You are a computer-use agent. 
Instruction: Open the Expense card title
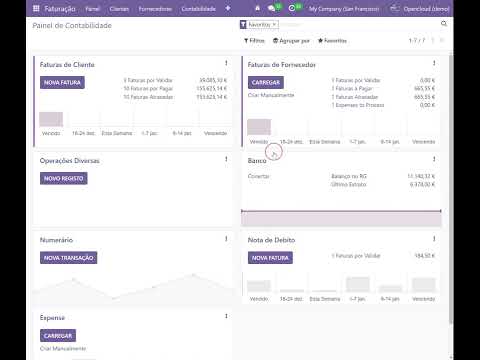[x=52, y=318]
